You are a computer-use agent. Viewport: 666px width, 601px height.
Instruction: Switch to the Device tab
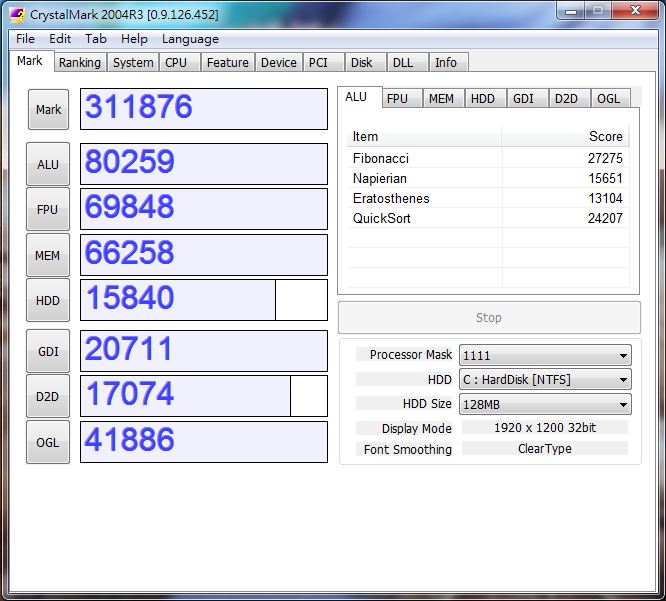(x=279, y=62)
